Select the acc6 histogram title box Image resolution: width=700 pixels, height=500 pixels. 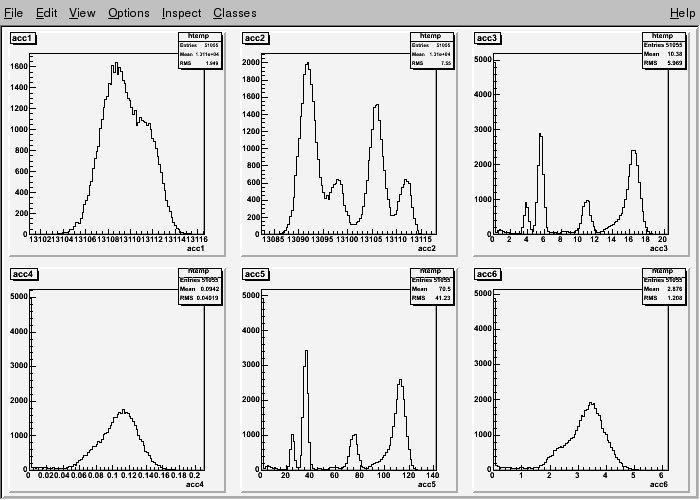point(488,274)
